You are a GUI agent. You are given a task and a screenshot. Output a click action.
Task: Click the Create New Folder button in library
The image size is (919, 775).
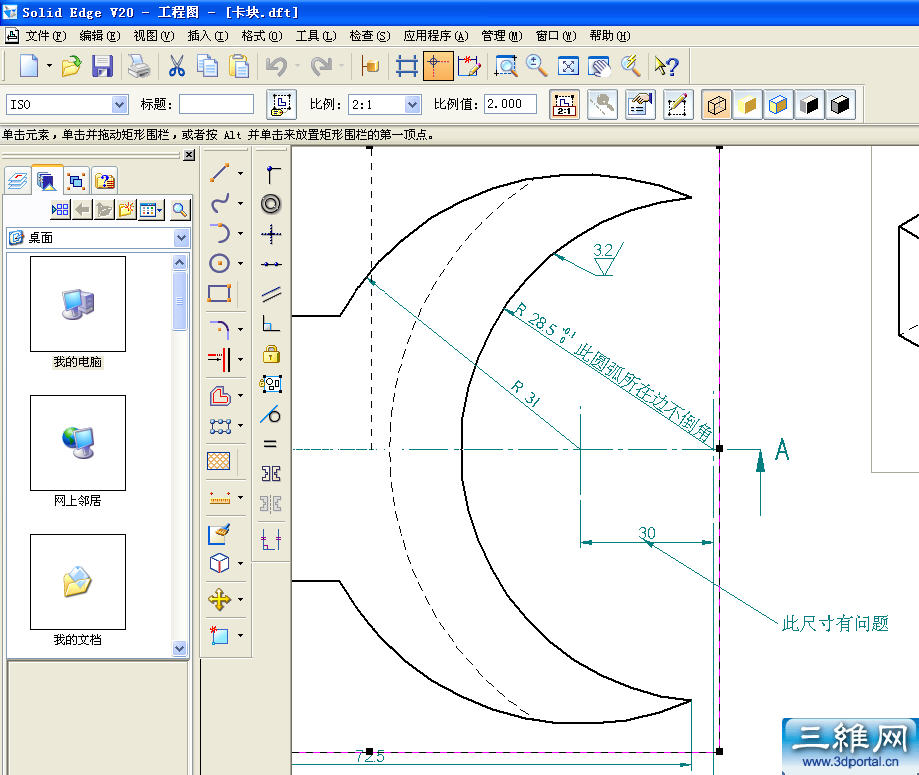[x=127, y=209]
